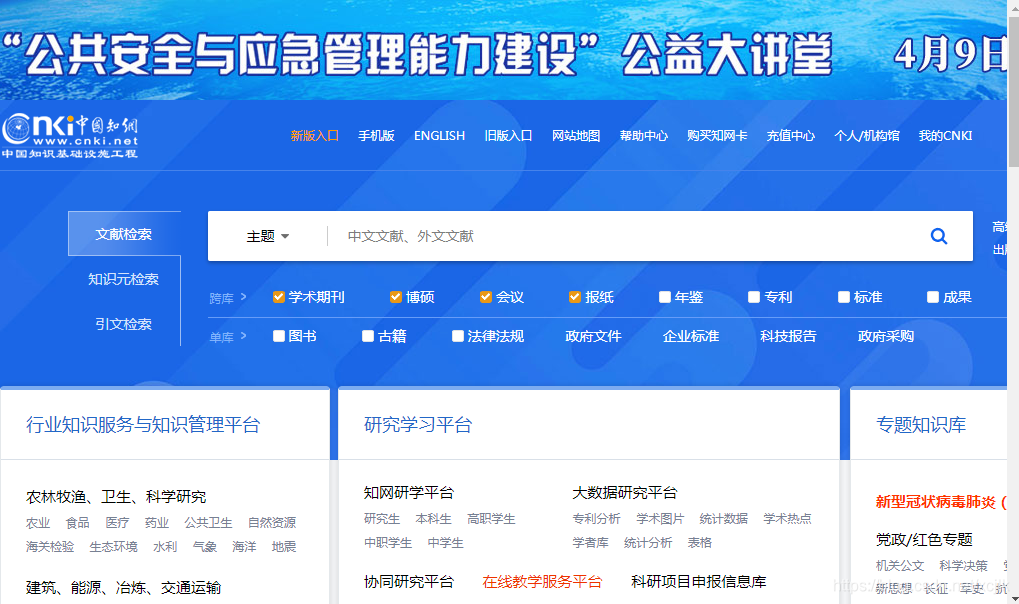Open 本科生 study link
The image size is (1019, 604).
tap(433, 519)
